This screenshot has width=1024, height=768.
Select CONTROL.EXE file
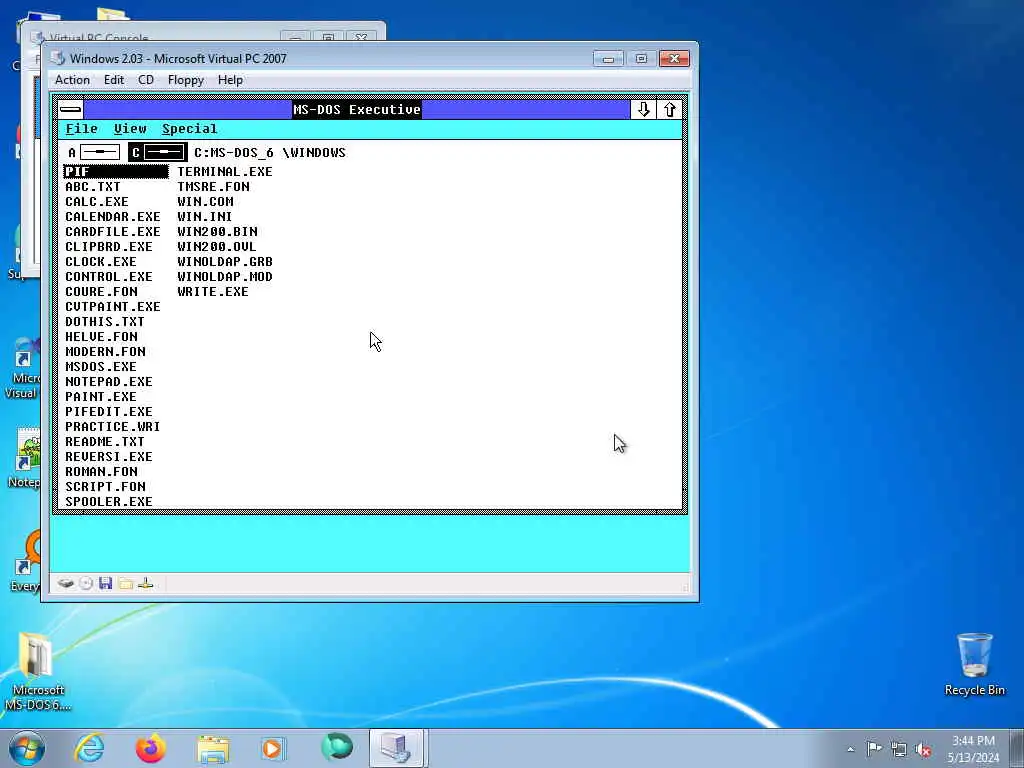coord(108,277)
